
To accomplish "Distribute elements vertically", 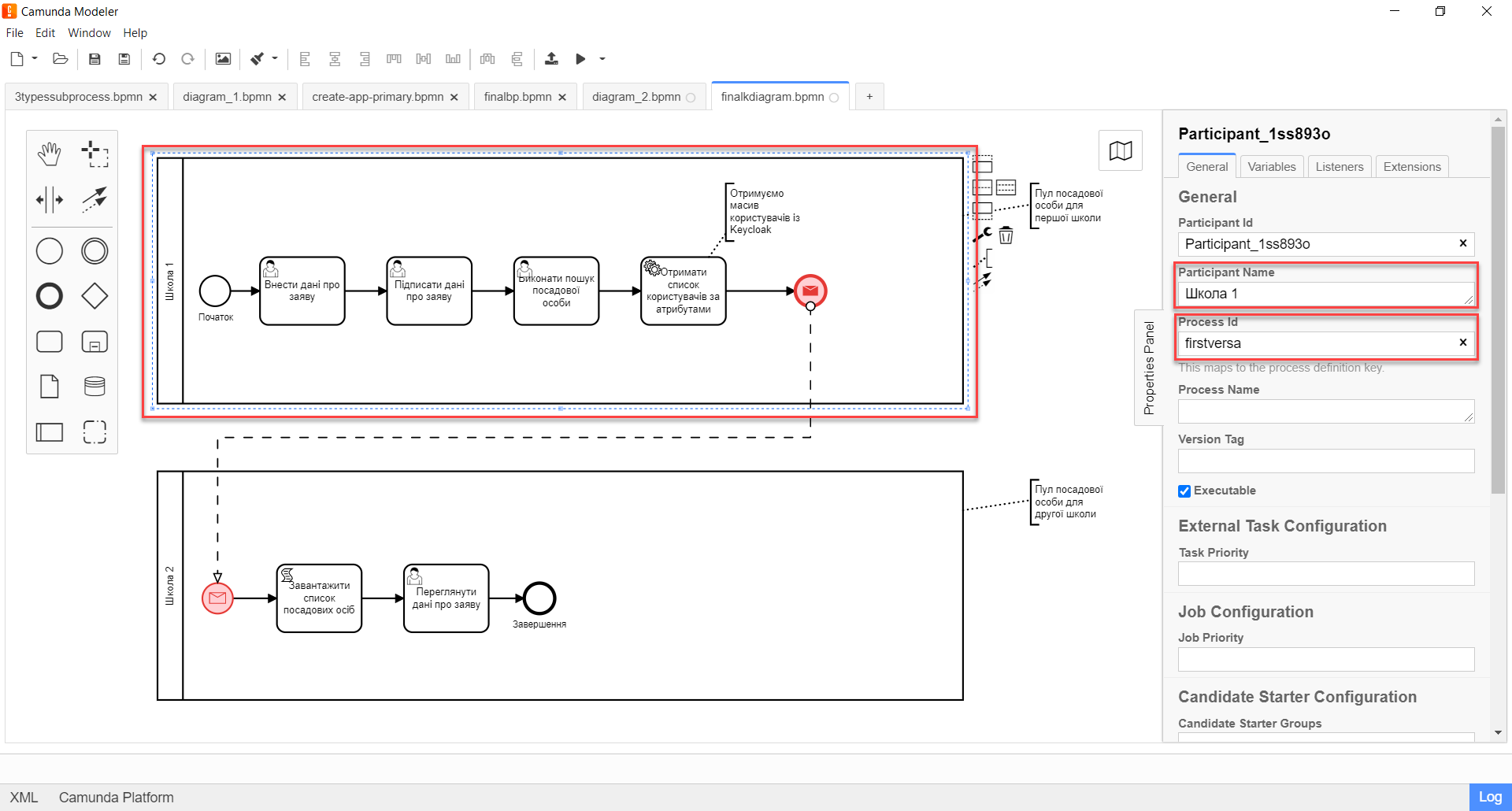I will click(517, 59).
